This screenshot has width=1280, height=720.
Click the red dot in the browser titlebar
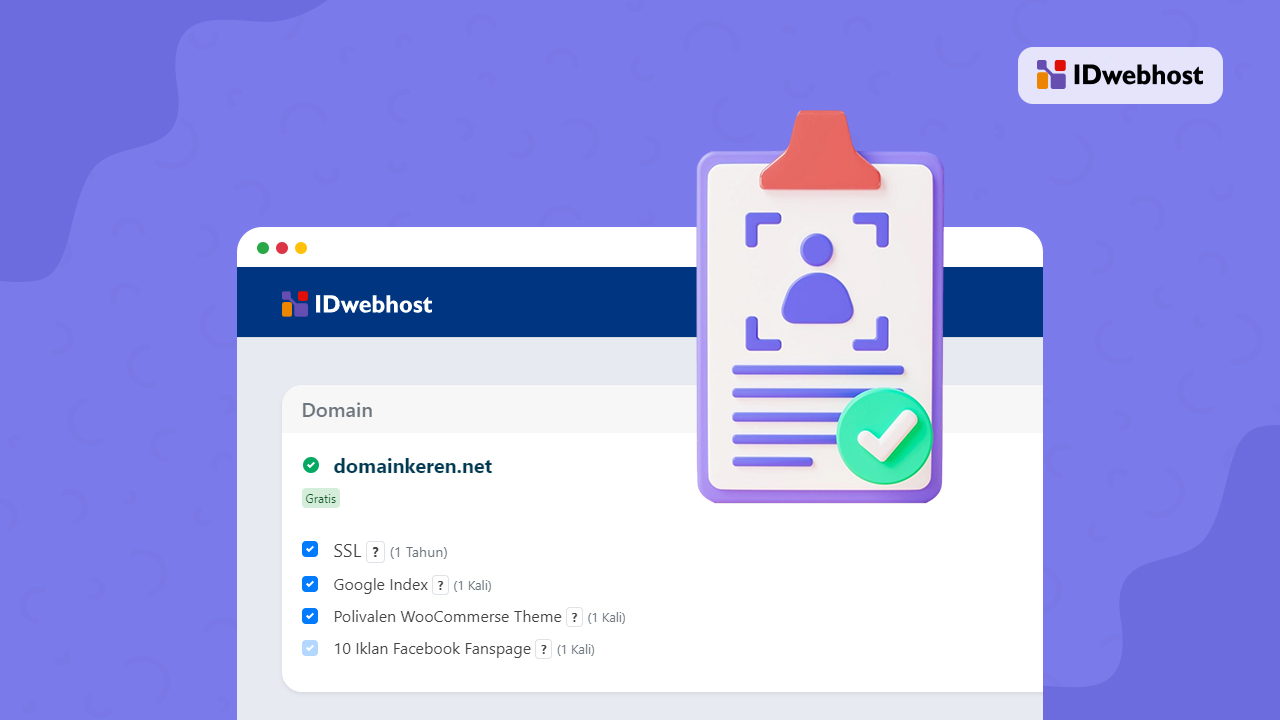pos(282,247)
